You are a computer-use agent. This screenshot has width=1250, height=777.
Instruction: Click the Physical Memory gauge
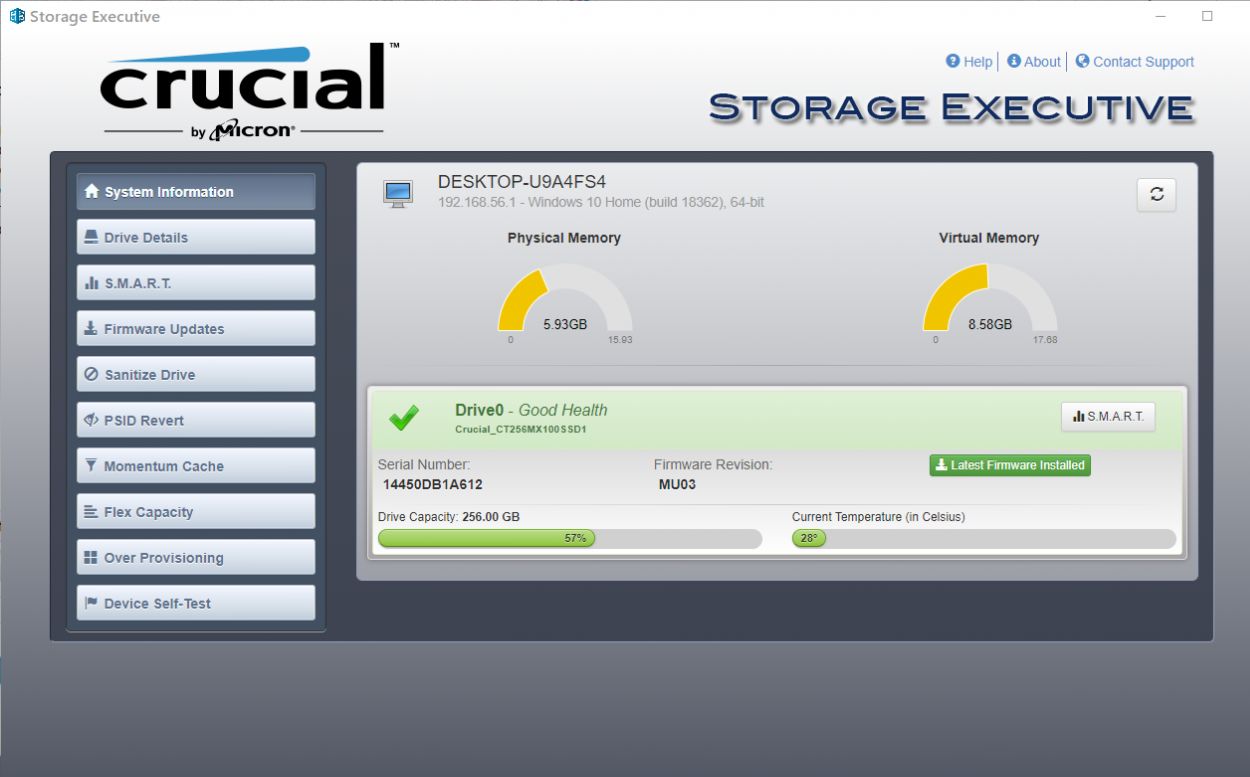pyautogui.click(x=565, y=298)
